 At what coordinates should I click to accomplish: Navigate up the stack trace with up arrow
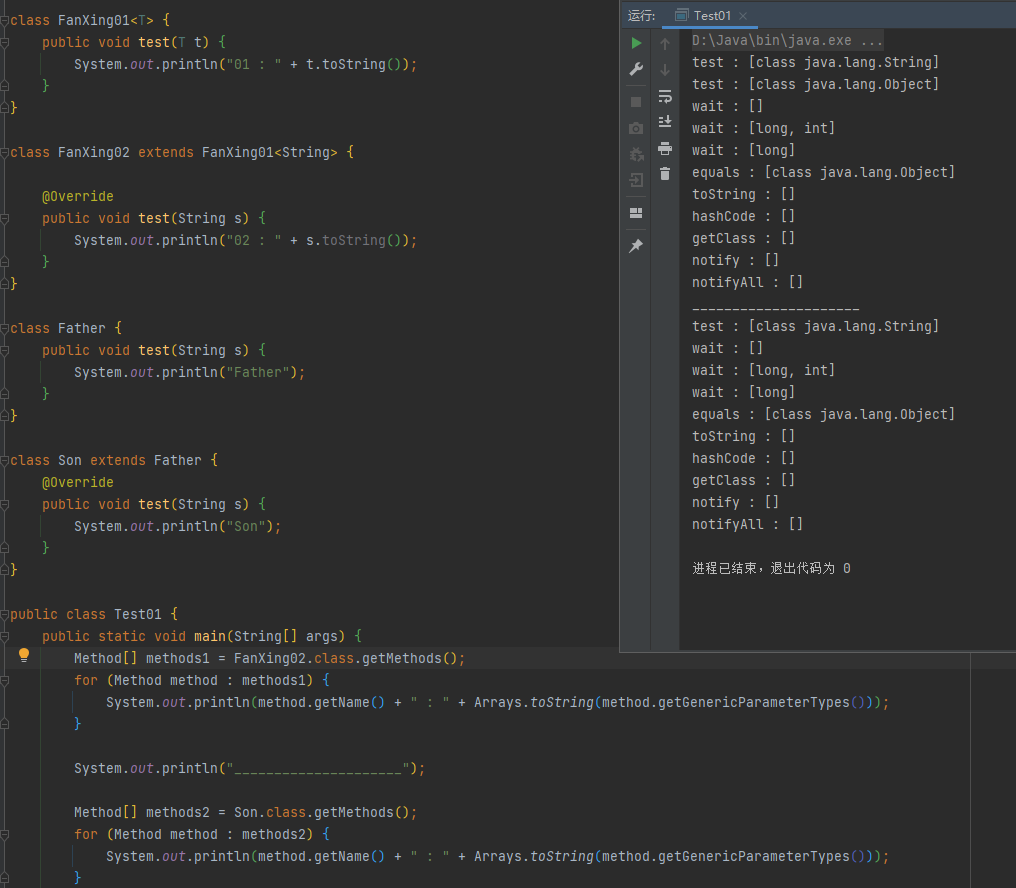tap(665, 43)
